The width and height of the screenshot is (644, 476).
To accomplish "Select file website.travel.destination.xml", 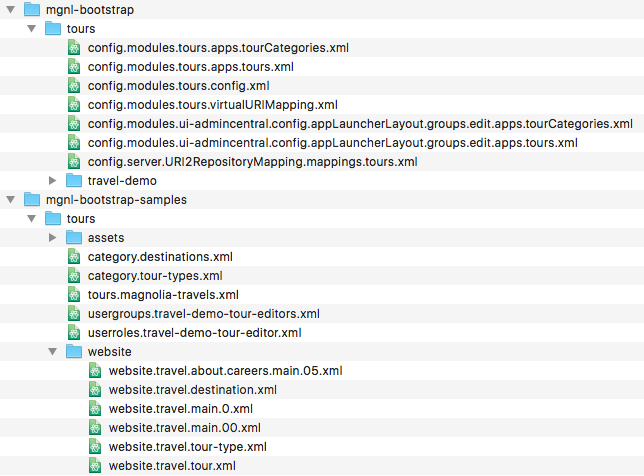I will 193,390.
